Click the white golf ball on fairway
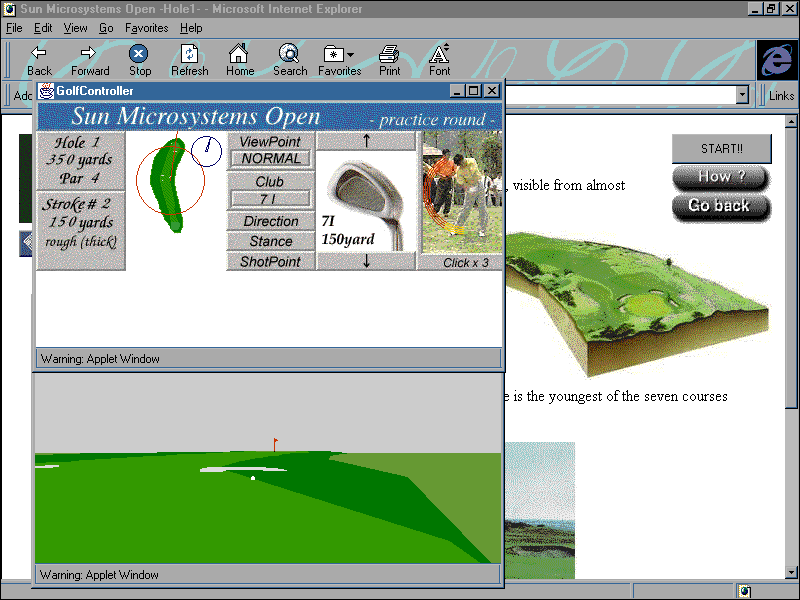Viewport: 800px width, 600px height. [x=253, y=478]
